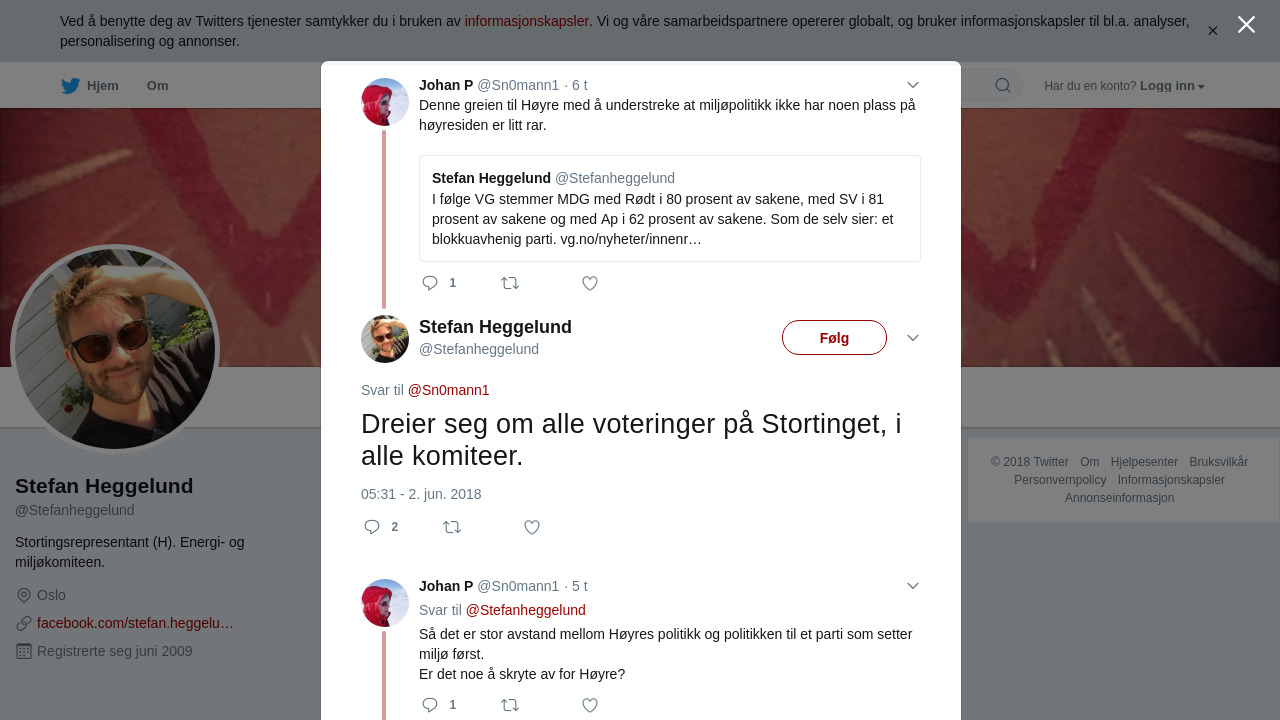Expand more options beside Følg button

[x=913, y=338]
